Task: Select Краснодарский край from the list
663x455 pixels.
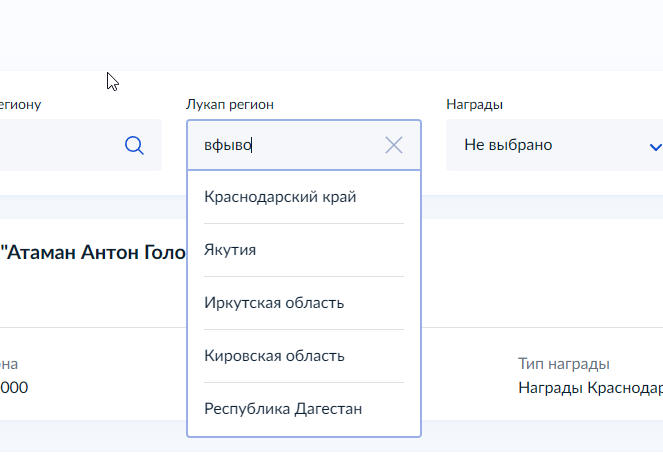Action: click(x=280, y=197)
